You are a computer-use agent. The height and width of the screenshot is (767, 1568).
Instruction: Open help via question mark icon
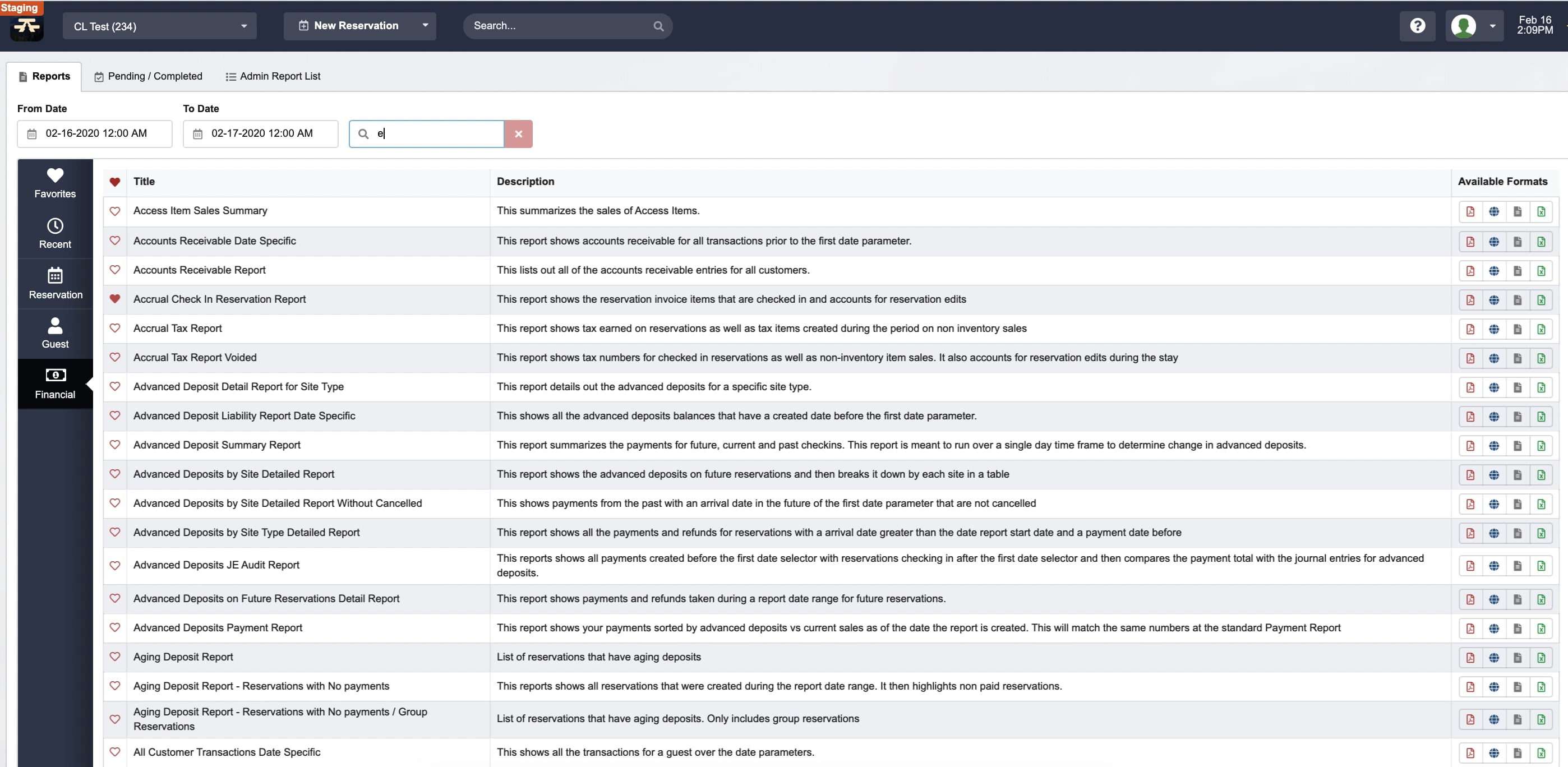click(1418, 26)
